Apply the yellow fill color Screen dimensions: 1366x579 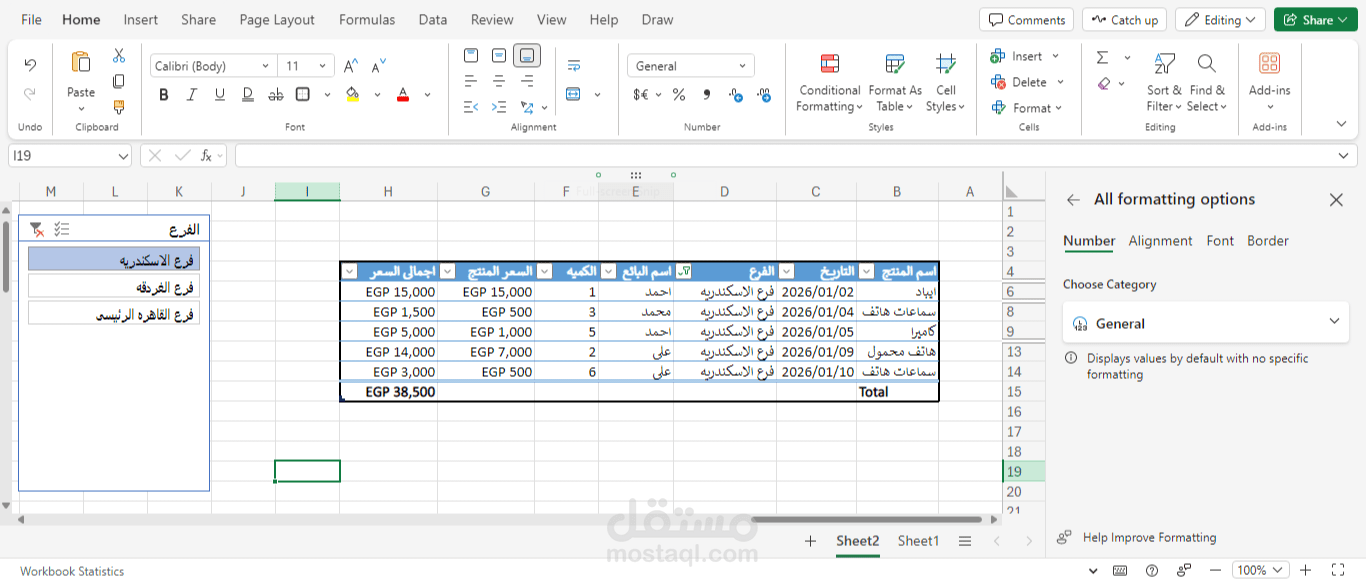point(353,95)
